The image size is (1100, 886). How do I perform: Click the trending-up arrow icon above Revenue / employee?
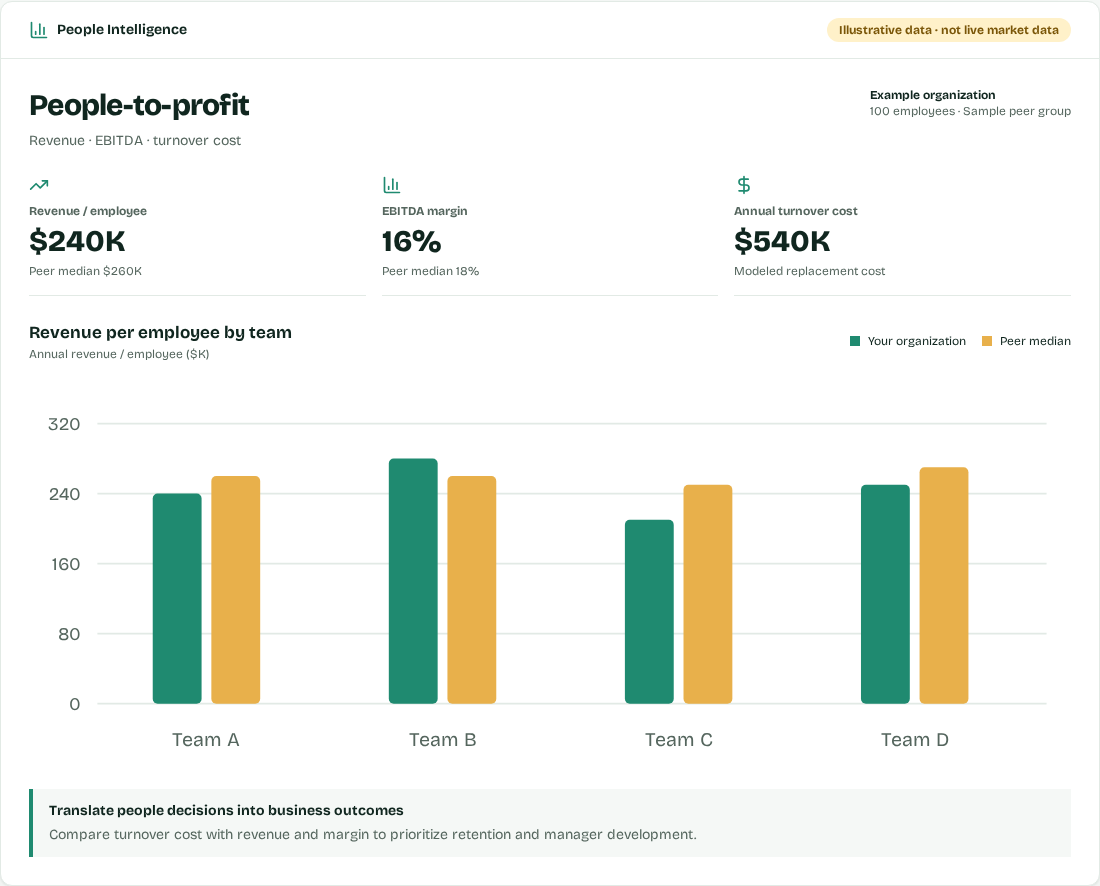pyautogui.click(x=39, y=185)
